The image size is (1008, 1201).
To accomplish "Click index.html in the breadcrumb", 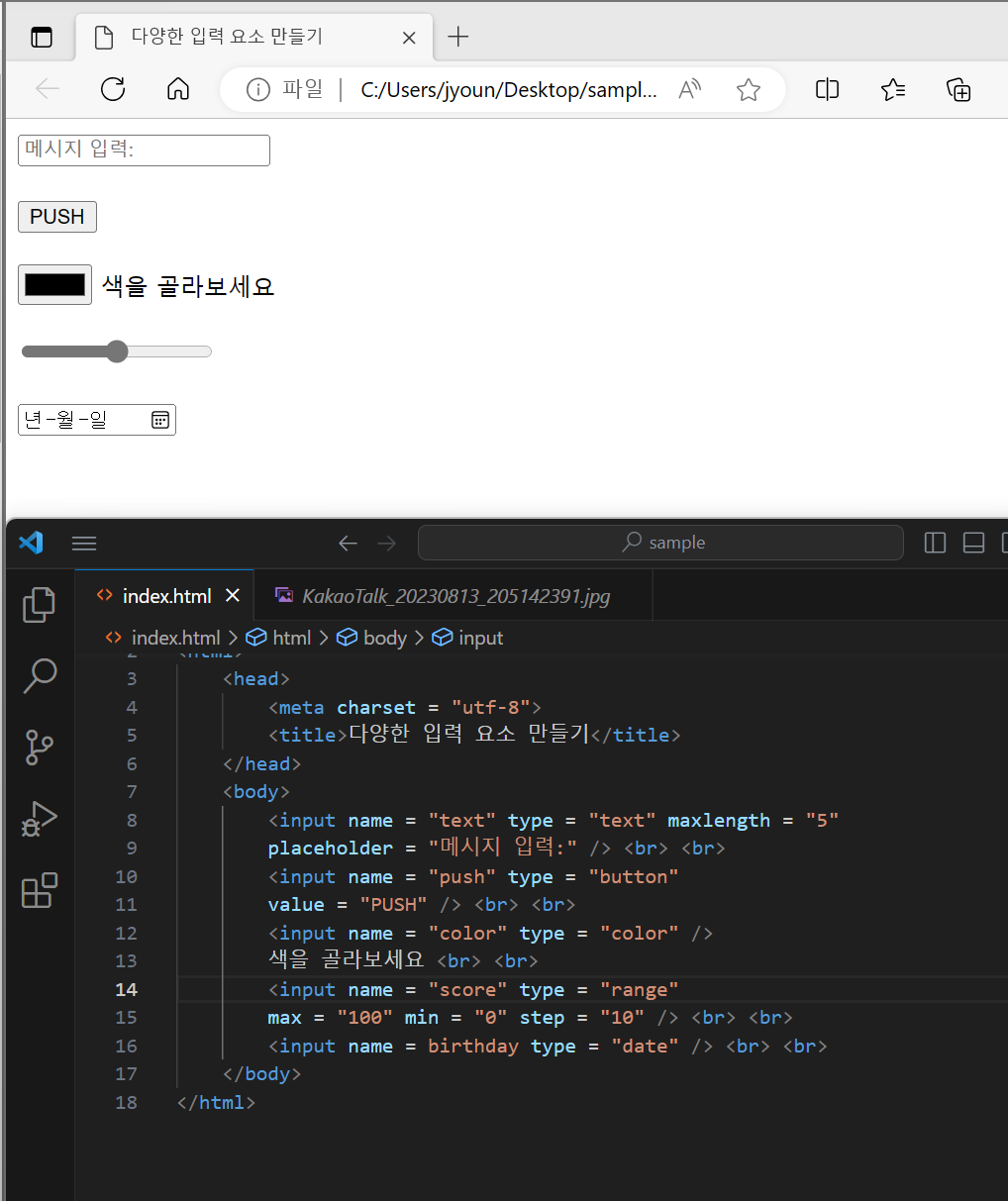I will point(175,638).
